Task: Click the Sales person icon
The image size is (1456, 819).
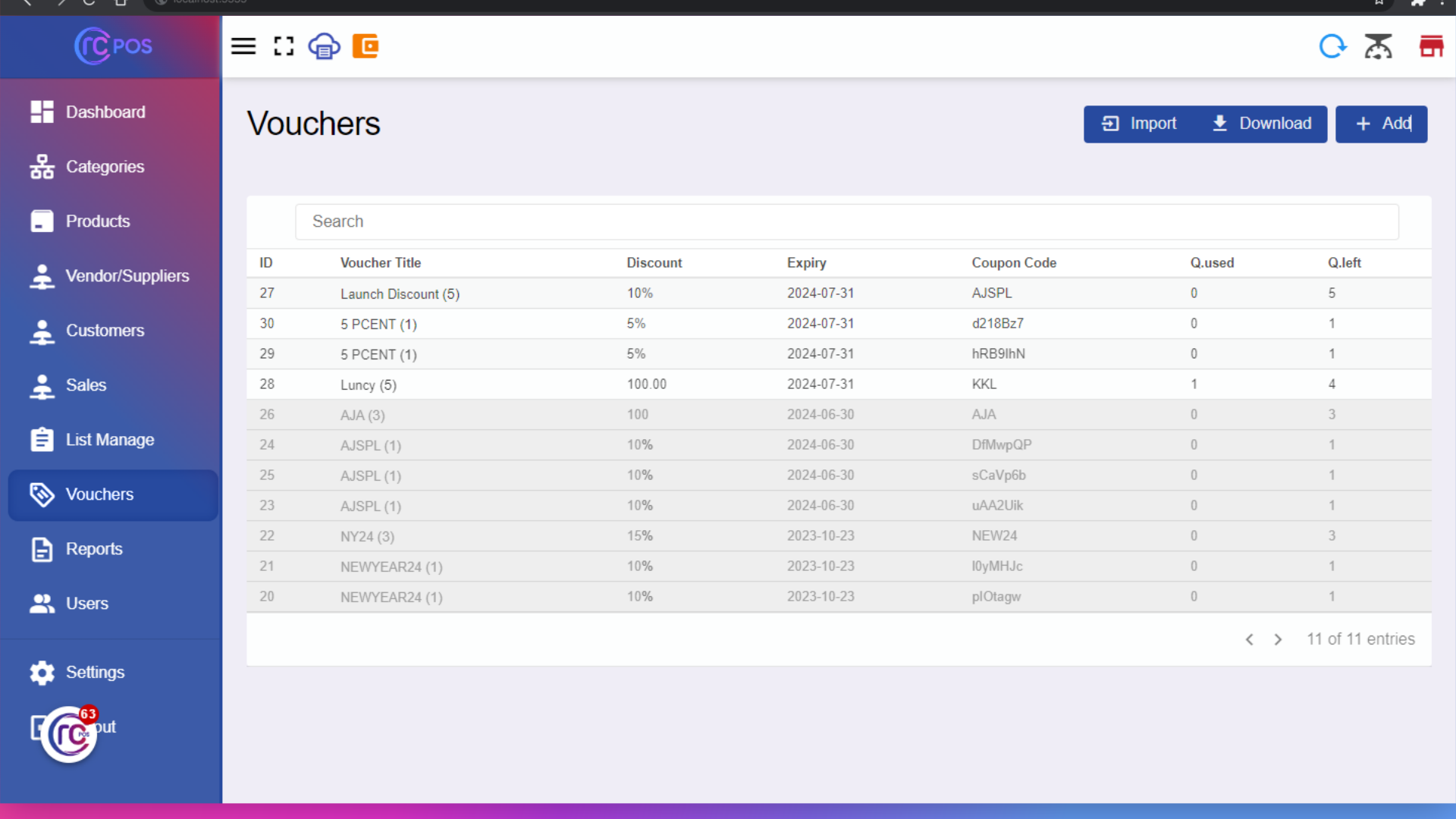Action: coord(42,385)
